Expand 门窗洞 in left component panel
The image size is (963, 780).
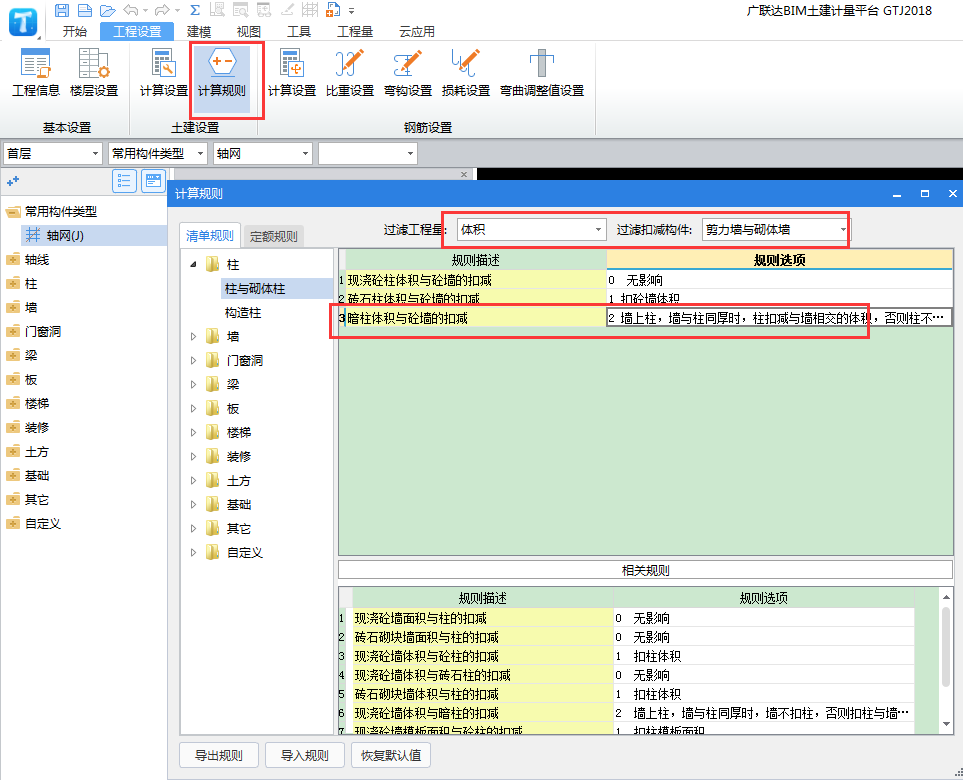12,332
